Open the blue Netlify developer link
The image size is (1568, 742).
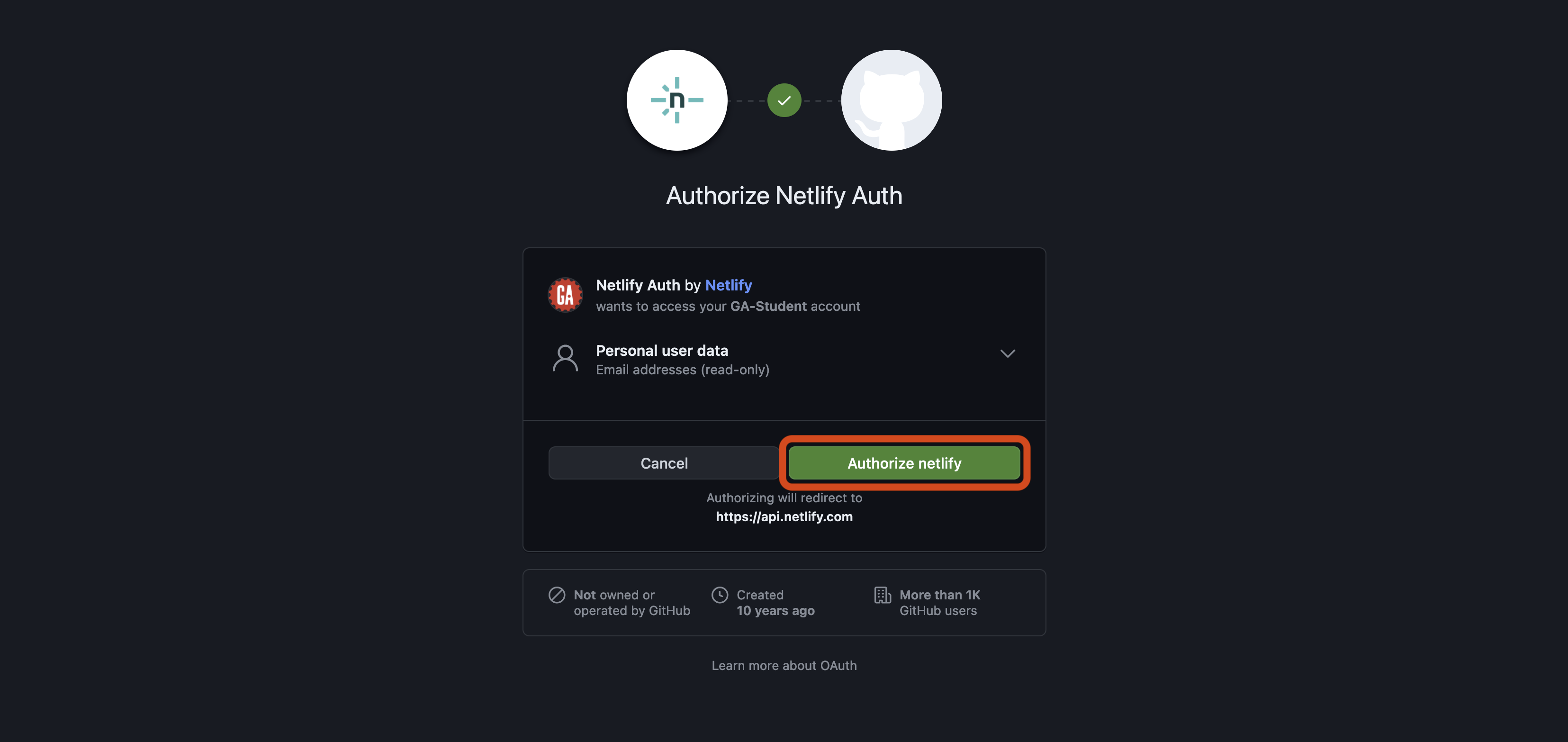pyautogui.click(x=729, y=286)
